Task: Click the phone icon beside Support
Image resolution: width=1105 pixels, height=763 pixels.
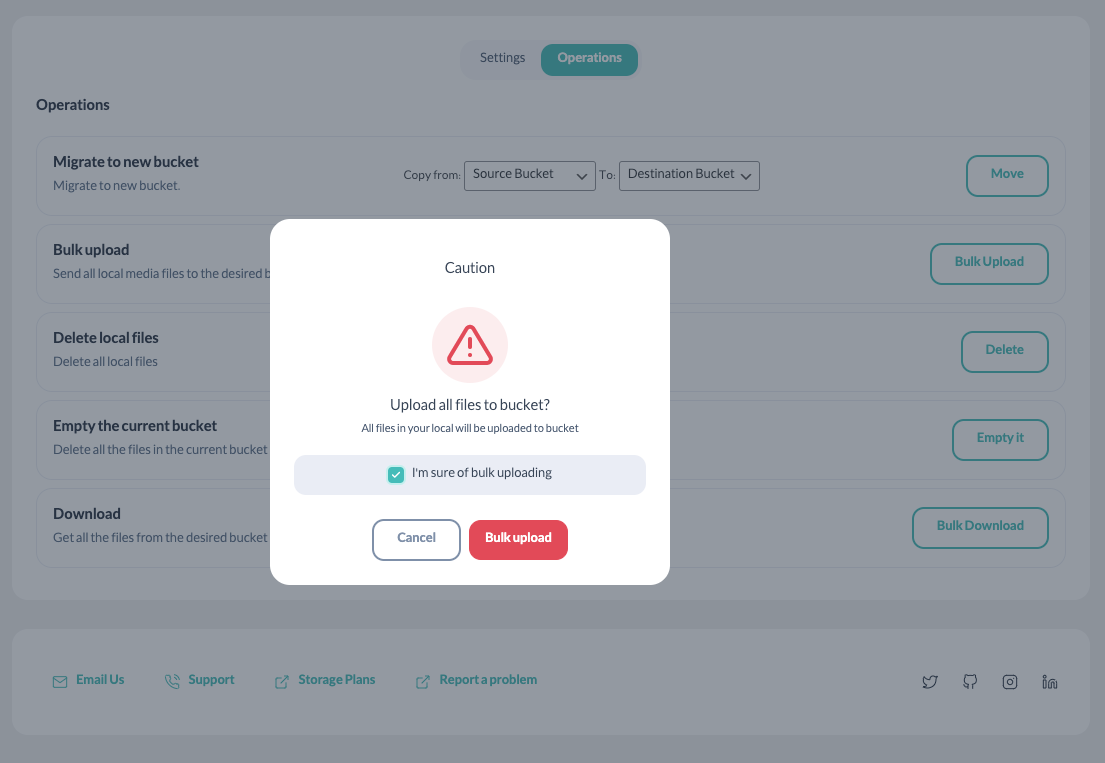Action: pos(172,681)
